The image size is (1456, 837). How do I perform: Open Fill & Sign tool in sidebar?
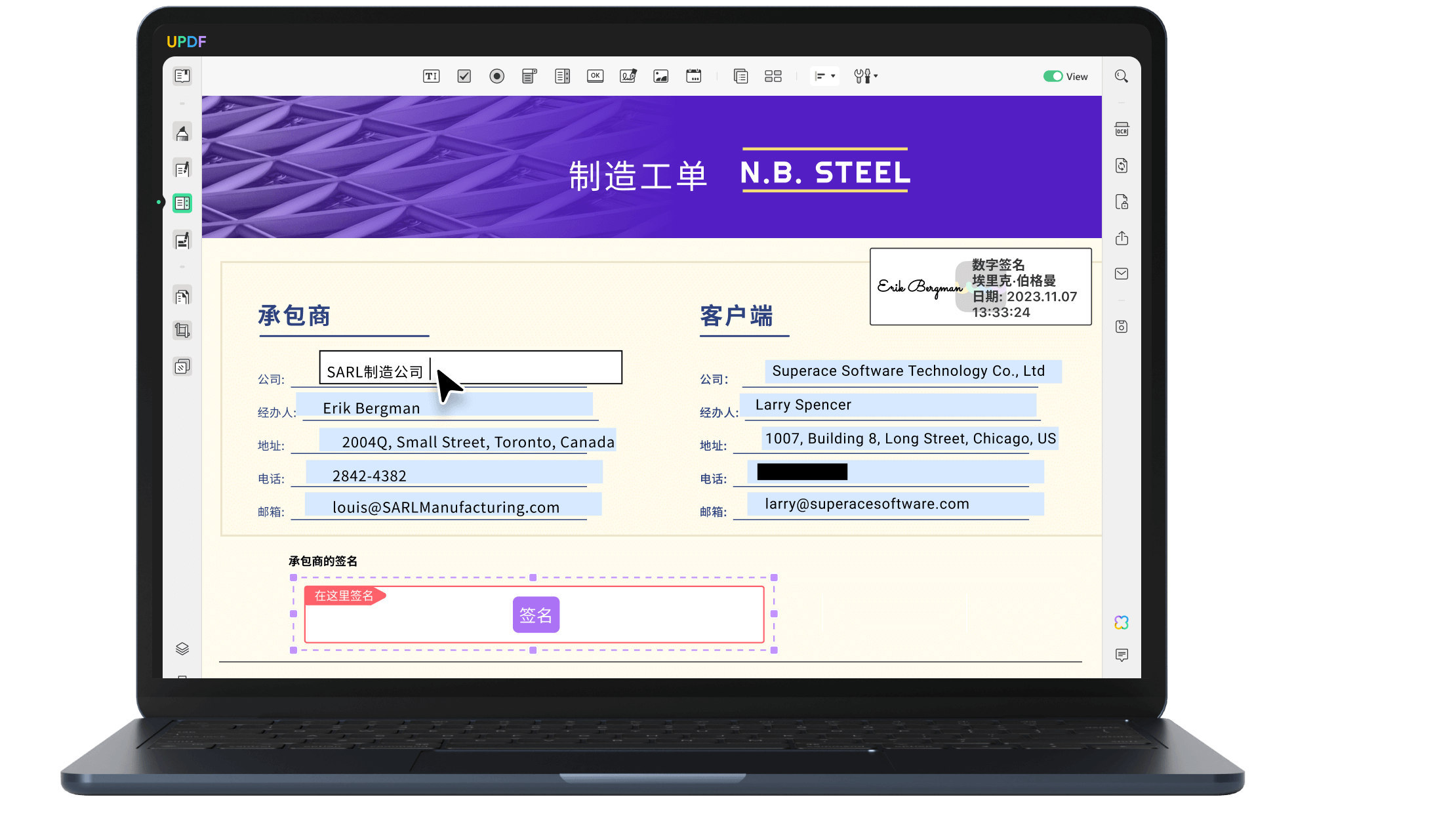(182, 241)
